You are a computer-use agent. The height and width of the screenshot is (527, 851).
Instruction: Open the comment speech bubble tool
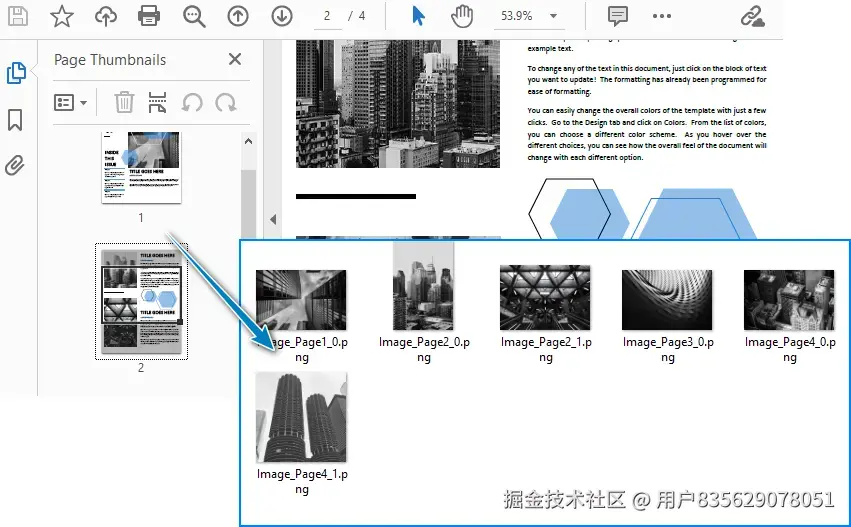618,16
